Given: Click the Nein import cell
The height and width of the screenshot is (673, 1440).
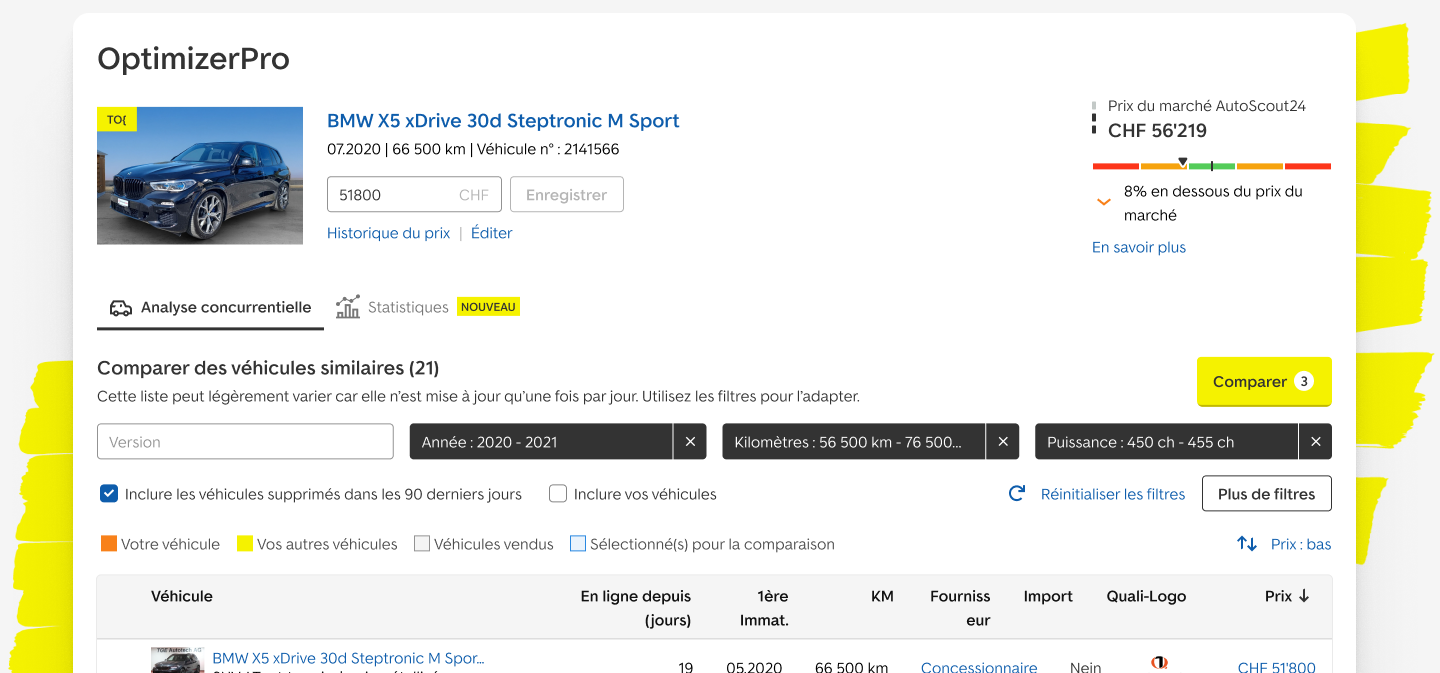Looking at the screenshot, I should (1085, 667).
